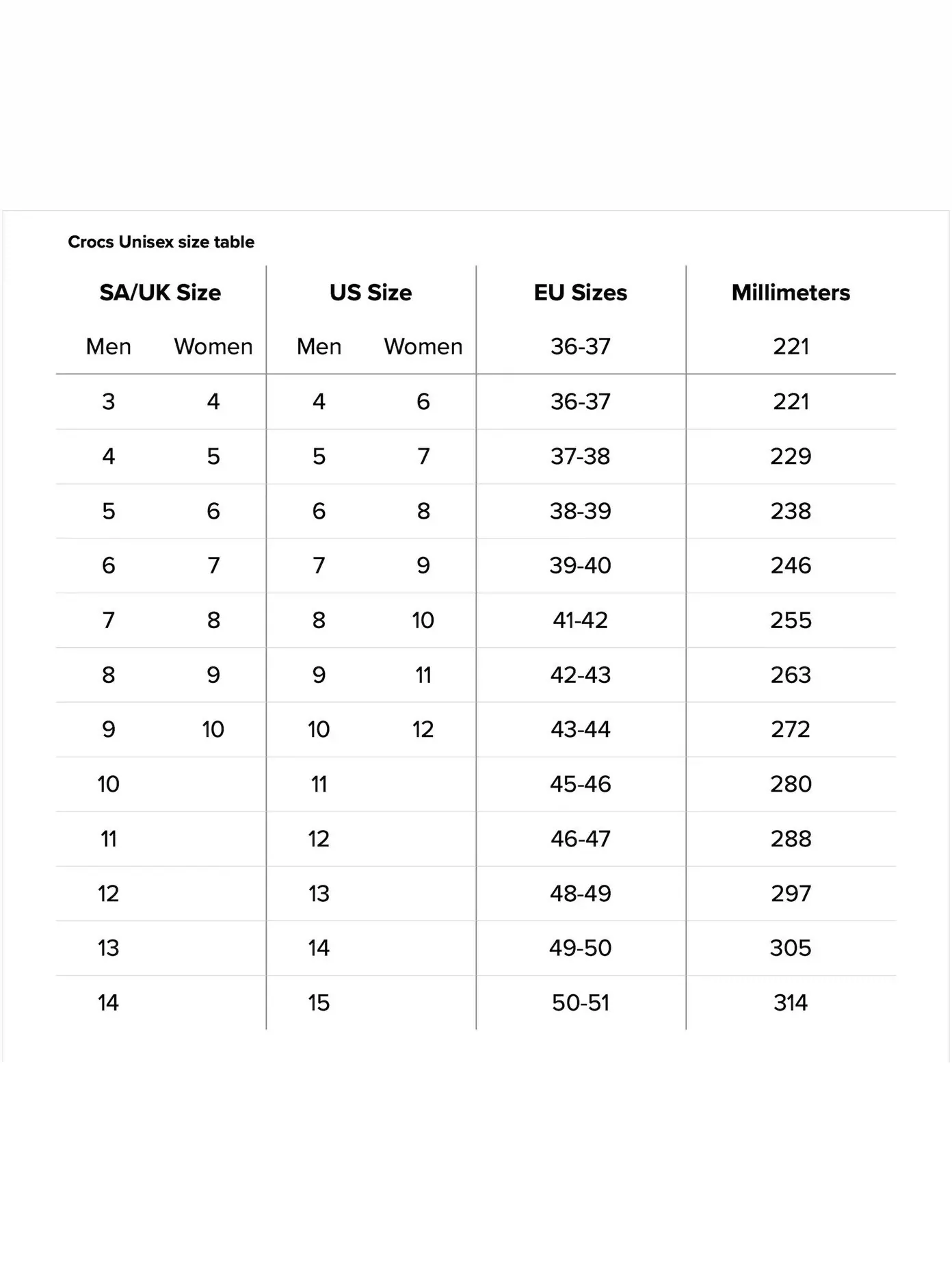
Task: Click the 314 millimeters value
Action: click(791, 1003)
